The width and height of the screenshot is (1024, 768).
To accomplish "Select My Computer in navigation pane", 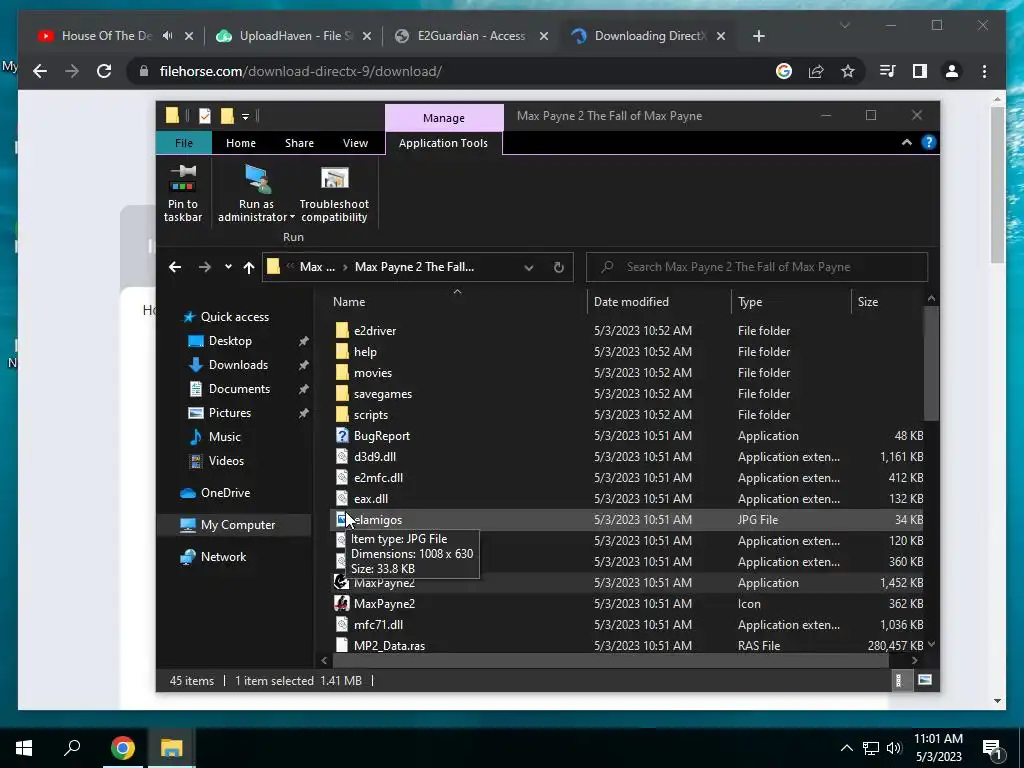I will pos(238,525).
